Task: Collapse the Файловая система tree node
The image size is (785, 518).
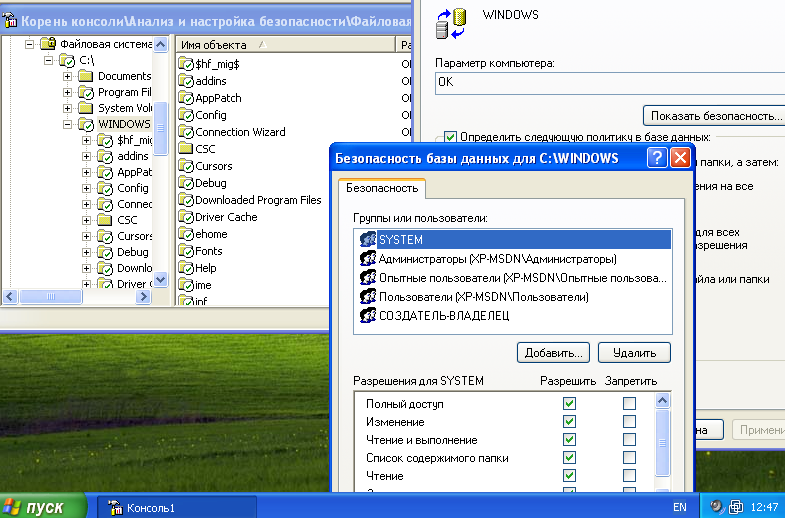Action: (x=30, y=44)
